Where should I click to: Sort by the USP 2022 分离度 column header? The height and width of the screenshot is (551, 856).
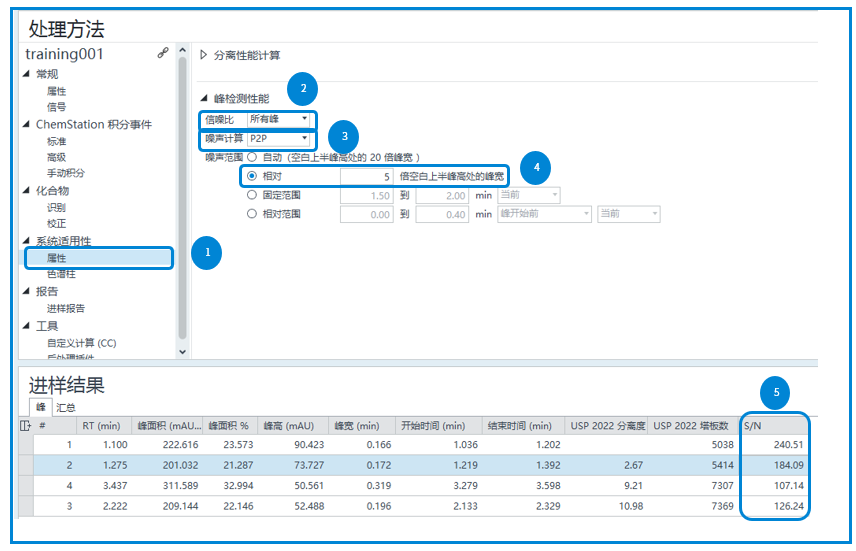click(606, 425)
